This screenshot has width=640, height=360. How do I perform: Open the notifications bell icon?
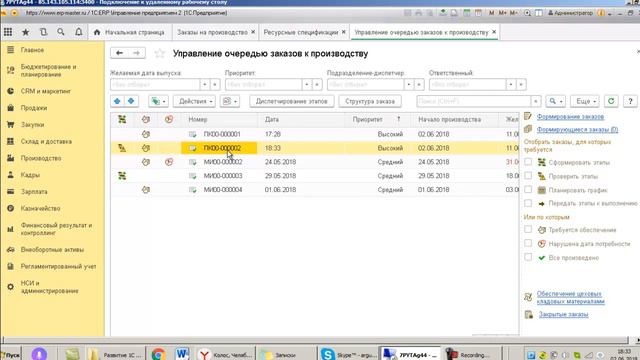pyautogui.click(x=78, y=32)
